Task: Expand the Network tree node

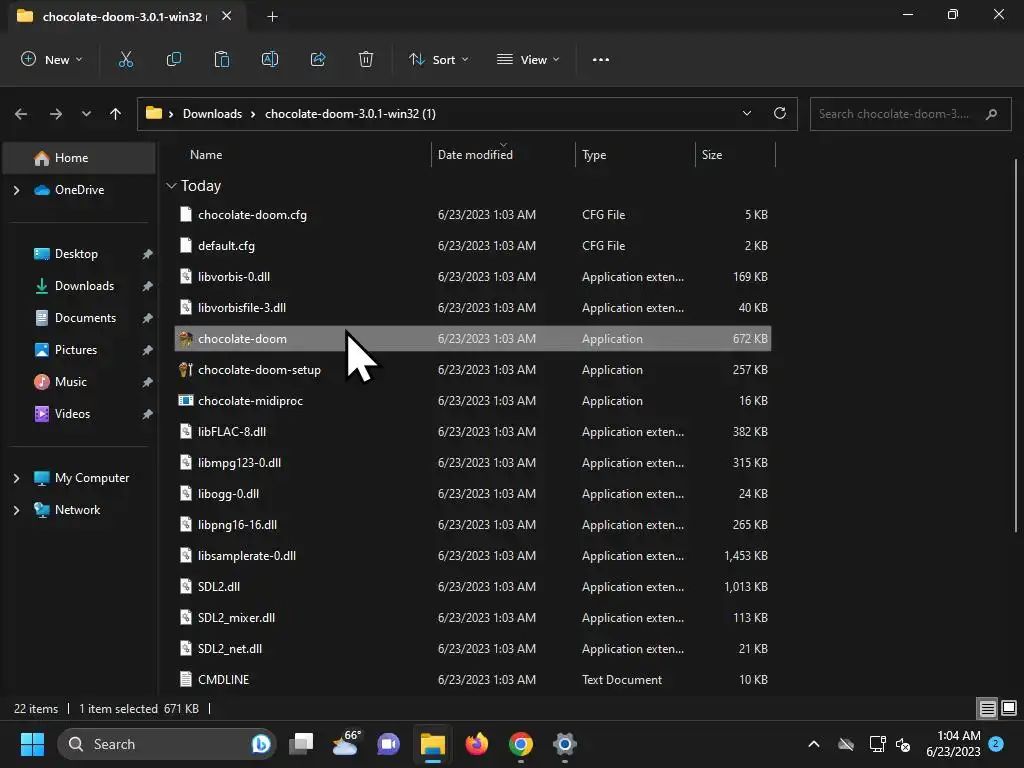Action: [16, 510]
